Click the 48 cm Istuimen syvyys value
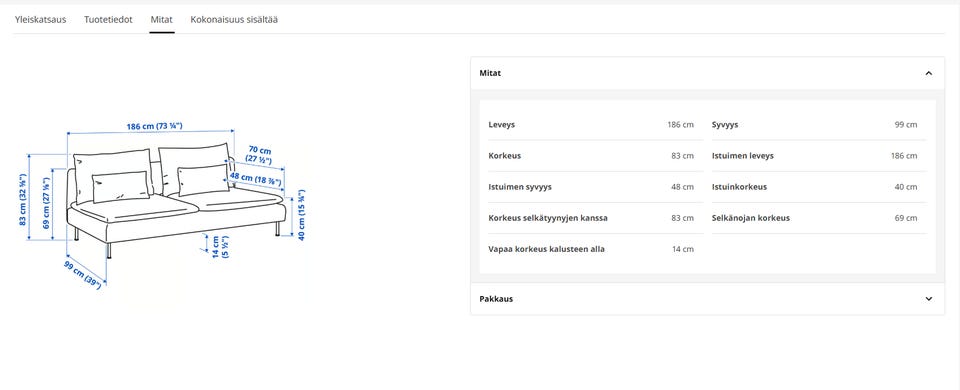Image resolution: width=960 pixels, height=390 pixels. pyautogui.click(x=683, y=187)
